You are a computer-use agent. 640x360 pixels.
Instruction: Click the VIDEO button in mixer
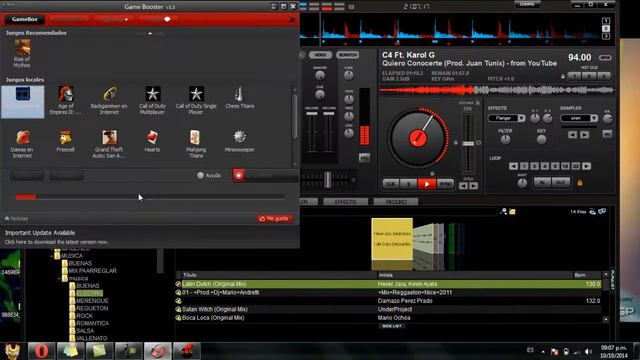coord(320,55)
